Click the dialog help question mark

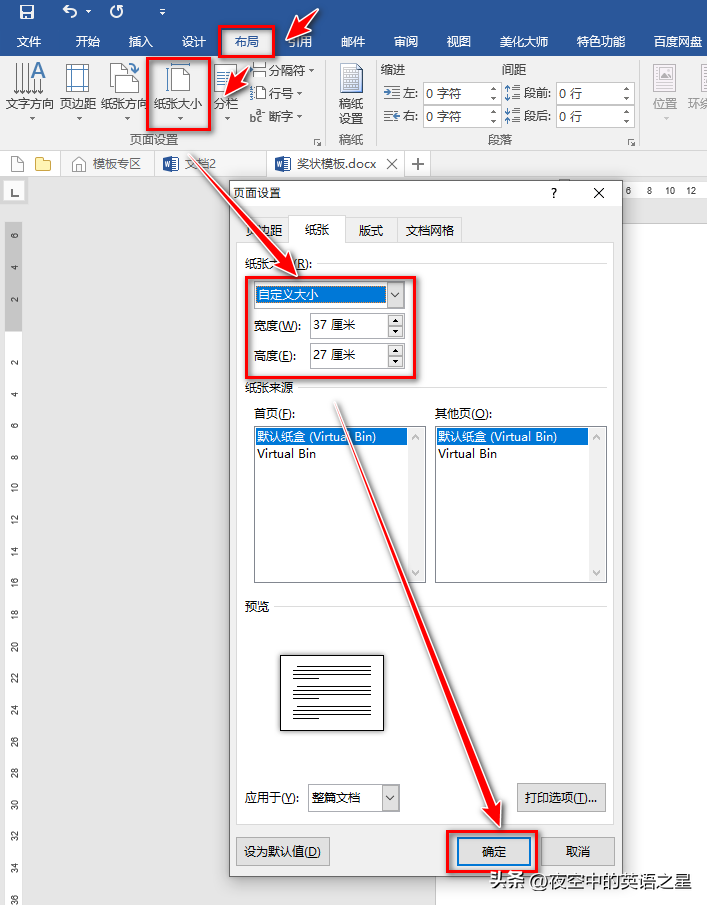554,193
